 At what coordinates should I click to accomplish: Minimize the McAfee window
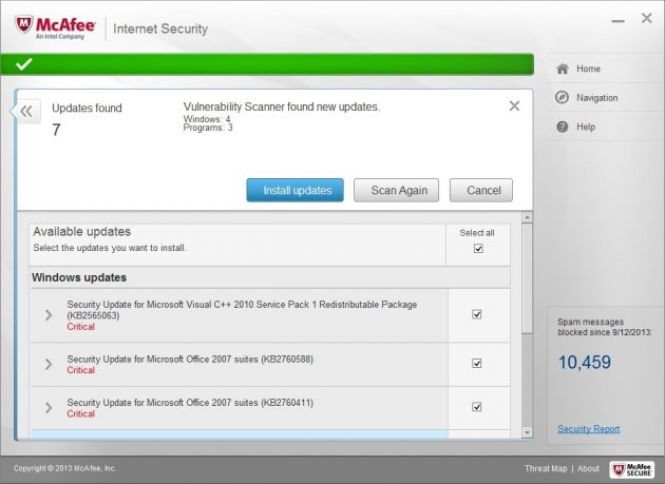click(618, 21)
